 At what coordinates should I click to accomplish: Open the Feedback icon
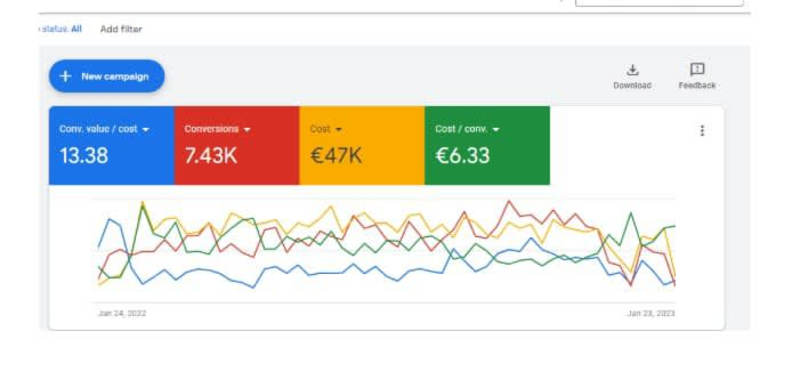point(697,69)
